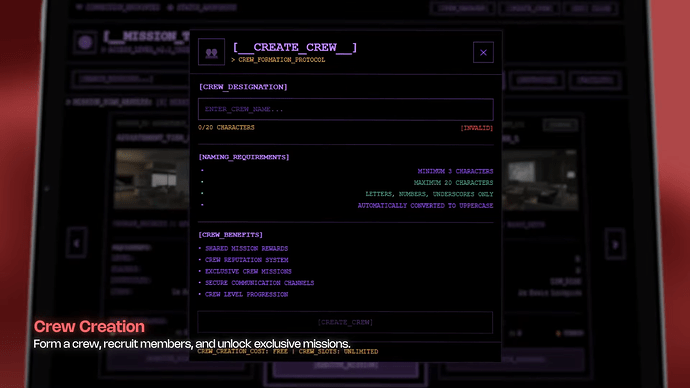This screenshot has width=690, height=388.
Task: Click the [NAMING_REQUIREMENTS] section heading
Action: pyautogui.click(x=244, y=157)
